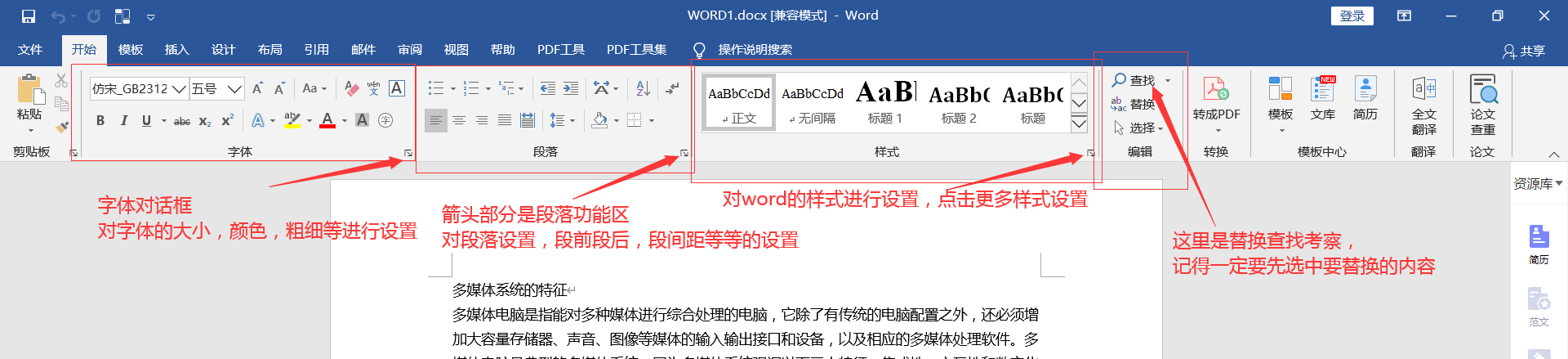Expand the styles gallery more arrow
Viewport: 1568px width, 359px height.
pos(1079,123)
